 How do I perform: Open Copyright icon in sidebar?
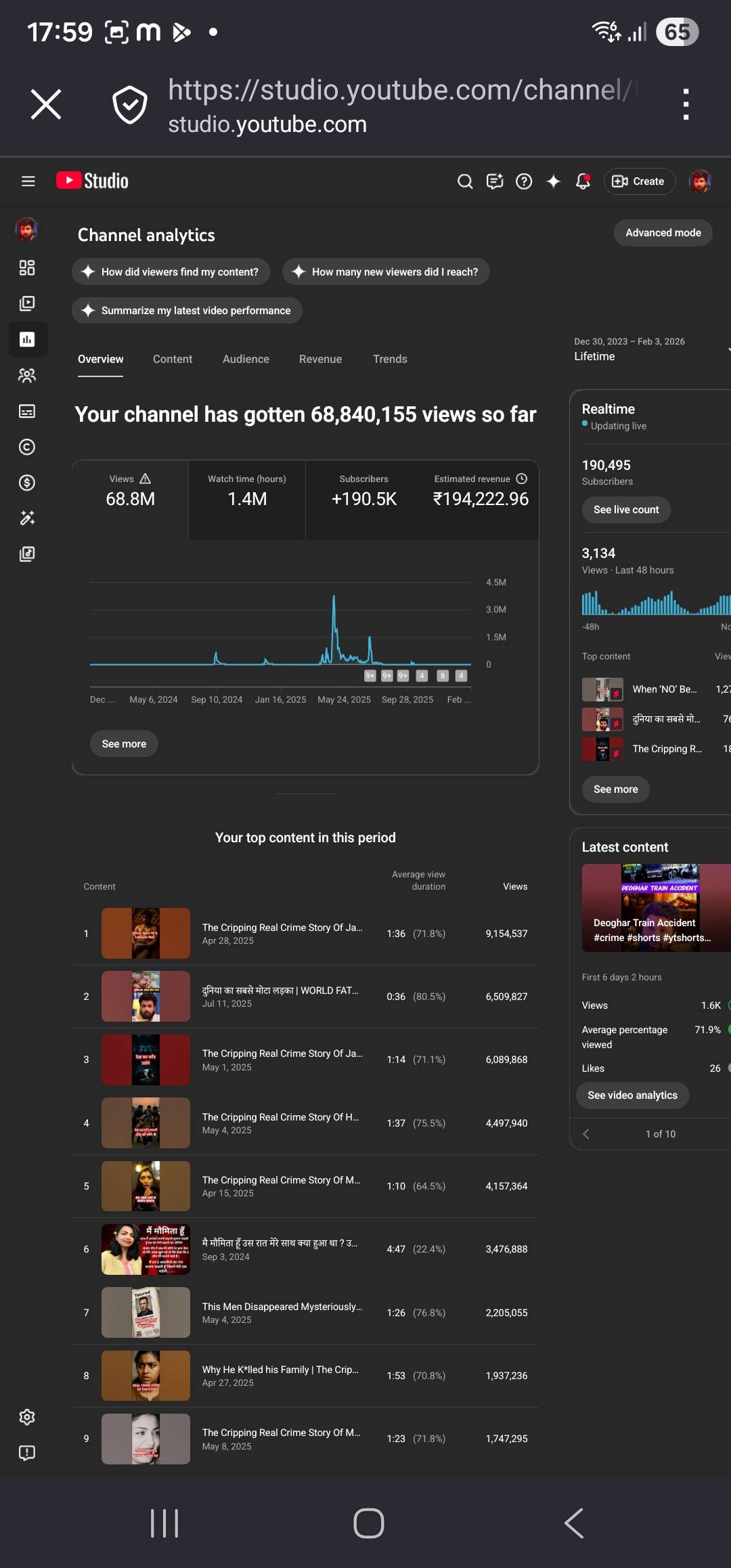(x=27, y=447)
